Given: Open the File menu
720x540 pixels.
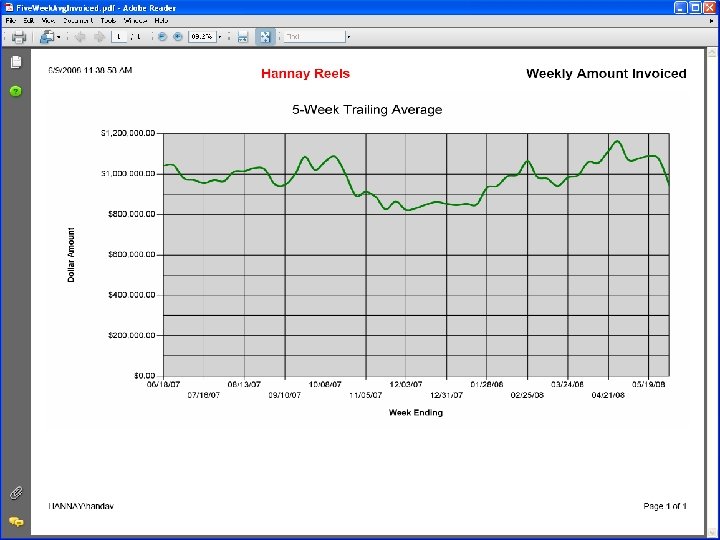Looking at the screenshot, I should pyautogui.click(x=11, y=21).
